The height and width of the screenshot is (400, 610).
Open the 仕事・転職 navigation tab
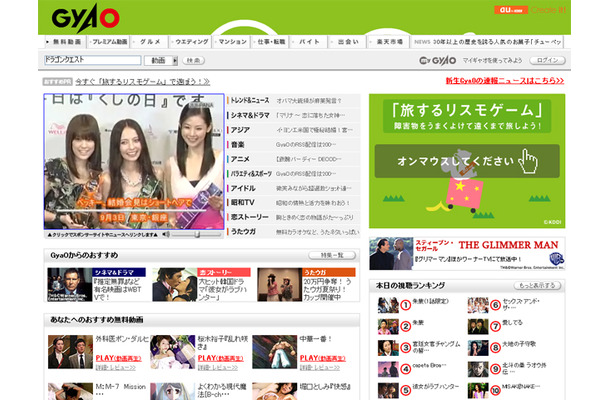(x=271, y=42)
